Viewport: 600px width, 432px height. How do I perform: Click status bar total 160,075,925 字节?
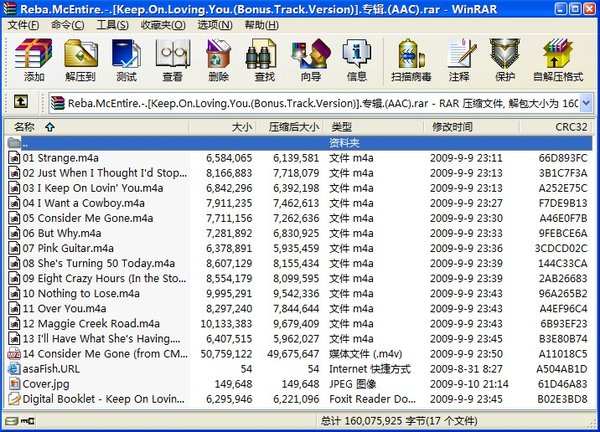[x=399, y=421]
